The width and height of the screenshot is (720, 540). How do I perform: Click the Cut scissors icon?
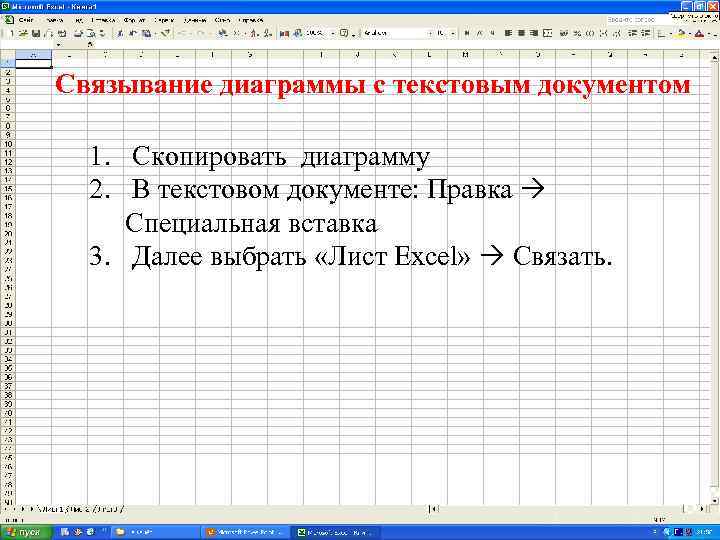pyautogui.click(x=120, y=33)
